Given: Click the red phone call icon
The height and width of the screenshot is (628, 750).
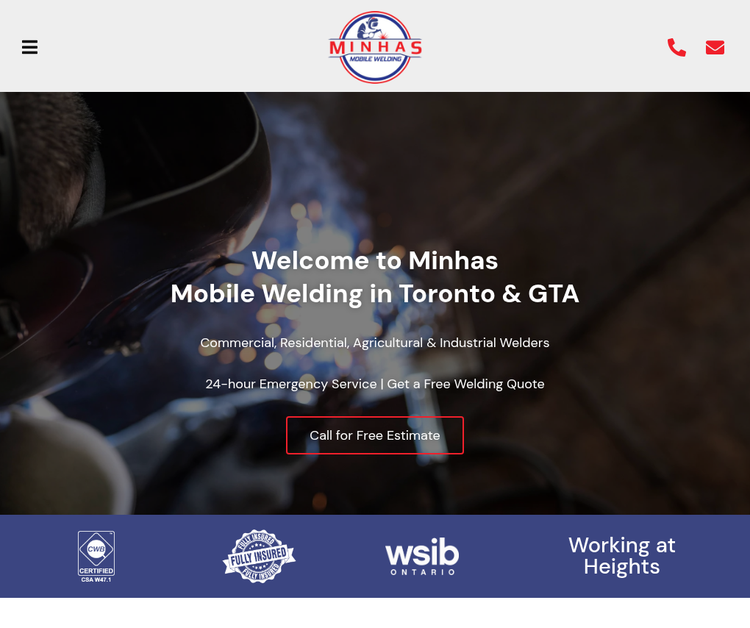Looking at the screenshot, I should pos(676,47).
